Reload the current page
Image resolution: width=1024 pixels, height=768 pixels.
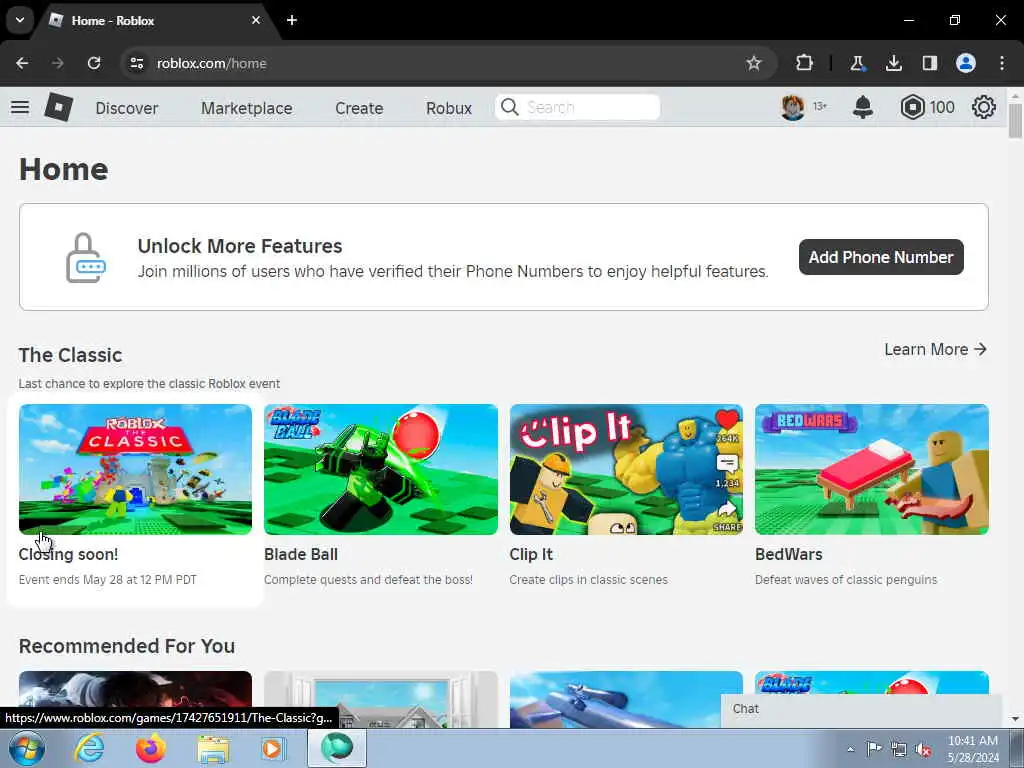pos(94,63)
